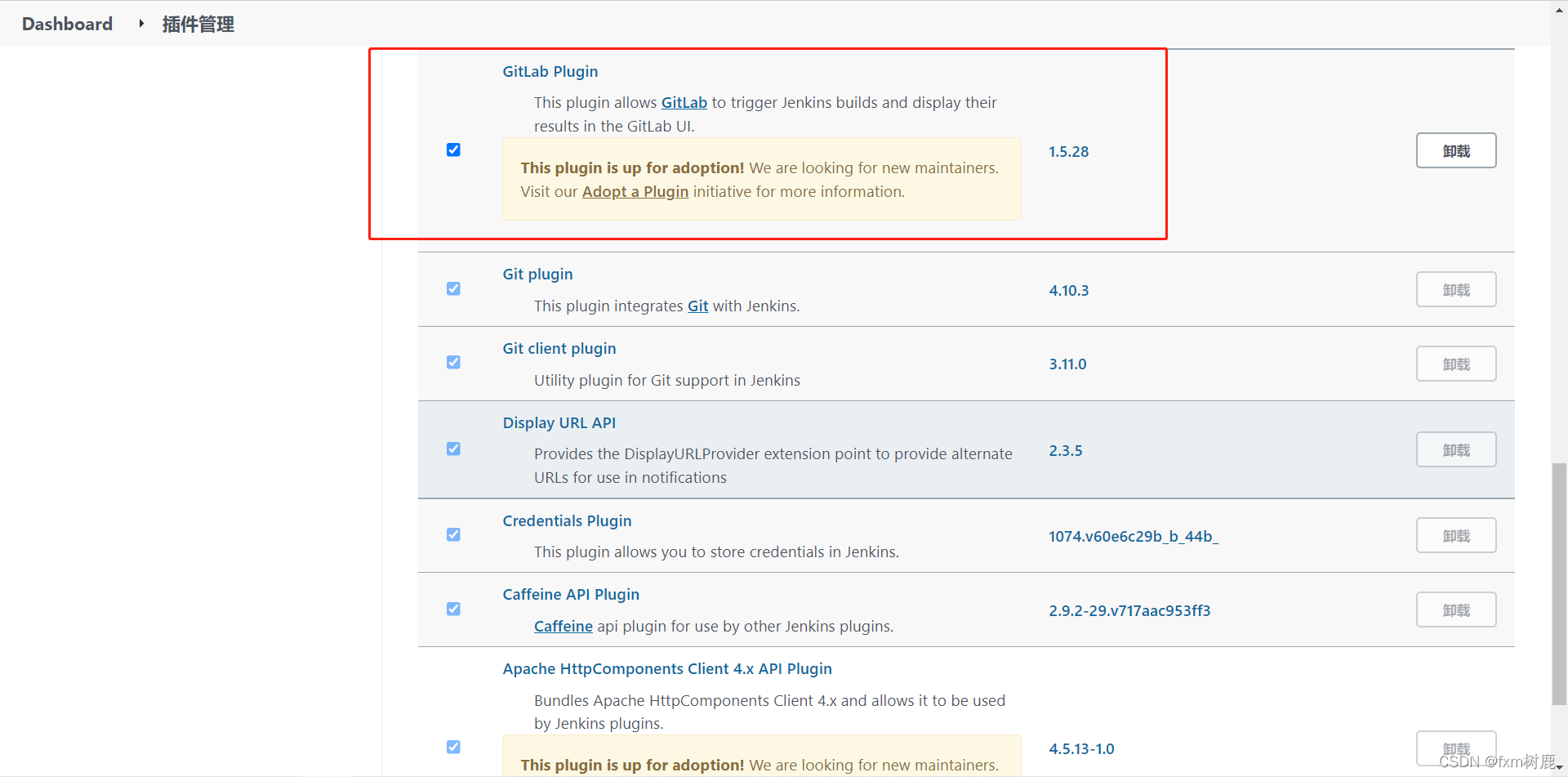Click the breadcrumb arrow after Dashboard

pos(141,24)
